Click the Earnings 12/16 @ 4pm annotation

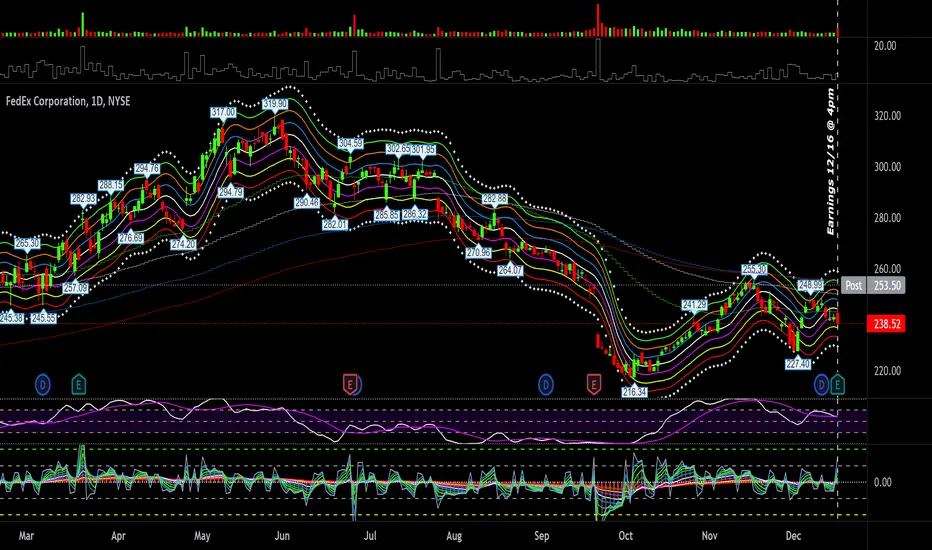click(x=830, y=162)
